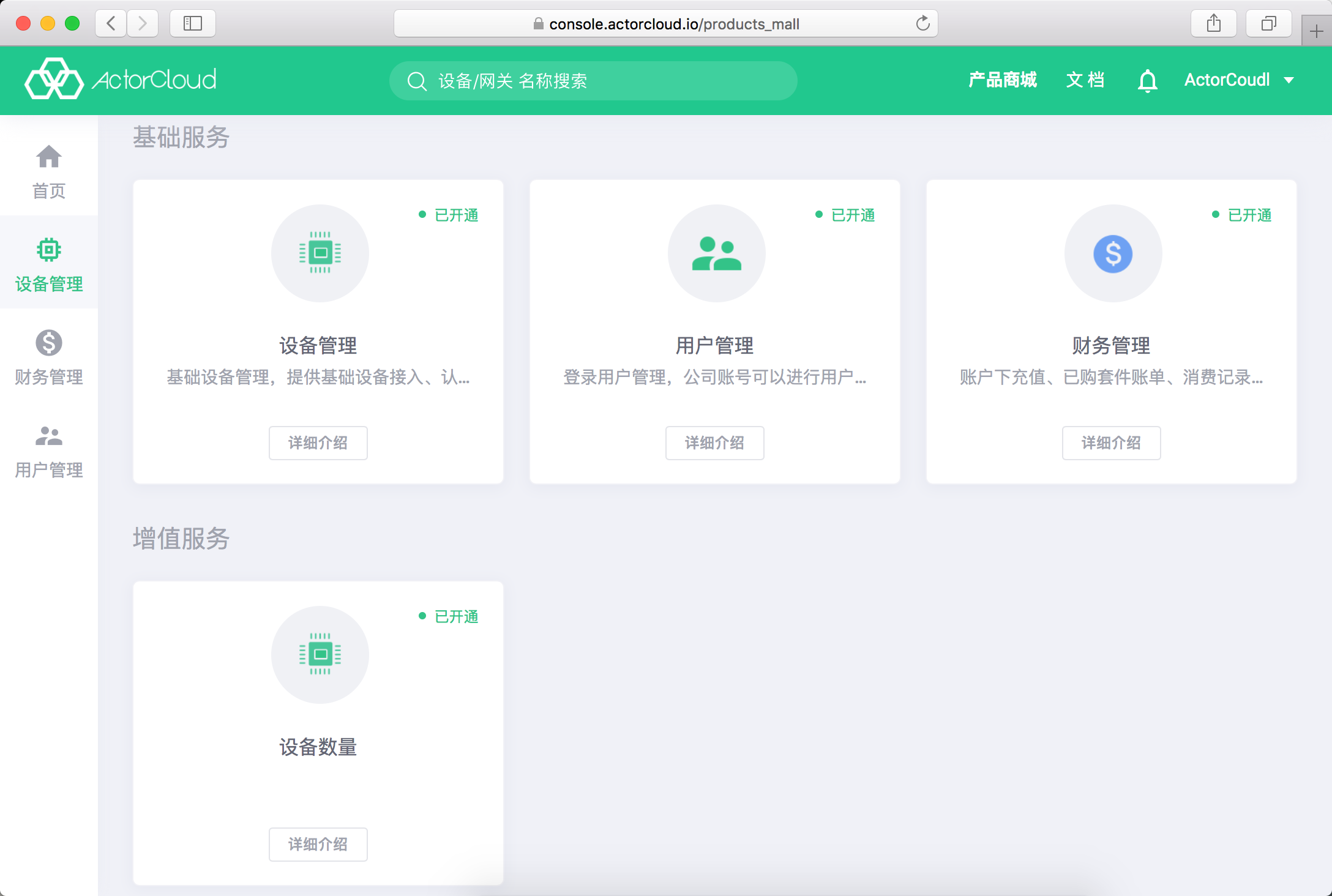Open a new Safari tab
Viewport: 1332px width, 896px height.
[1317, 30]
